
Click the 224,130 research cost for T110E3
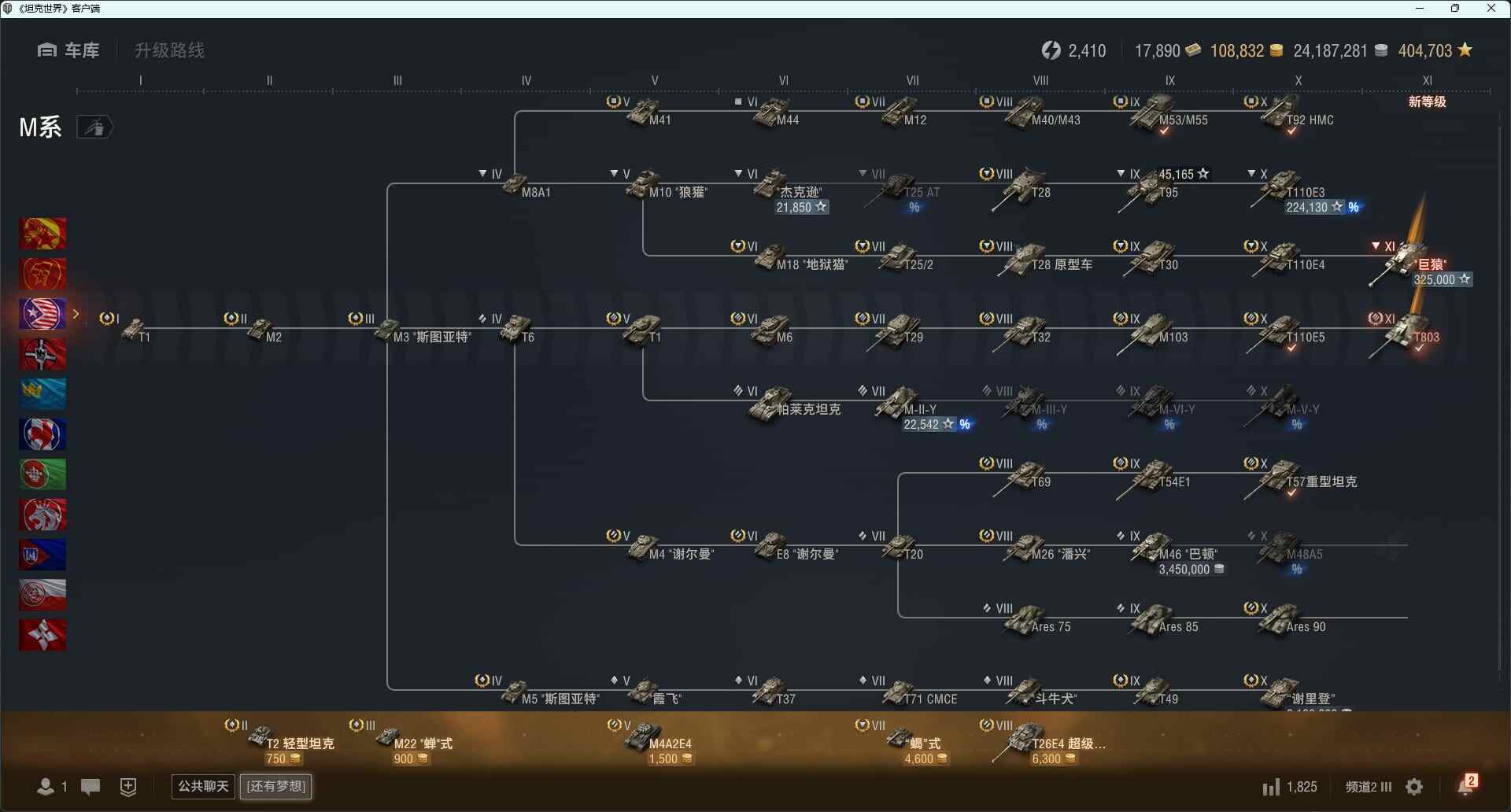click(x=1314, y=208)
